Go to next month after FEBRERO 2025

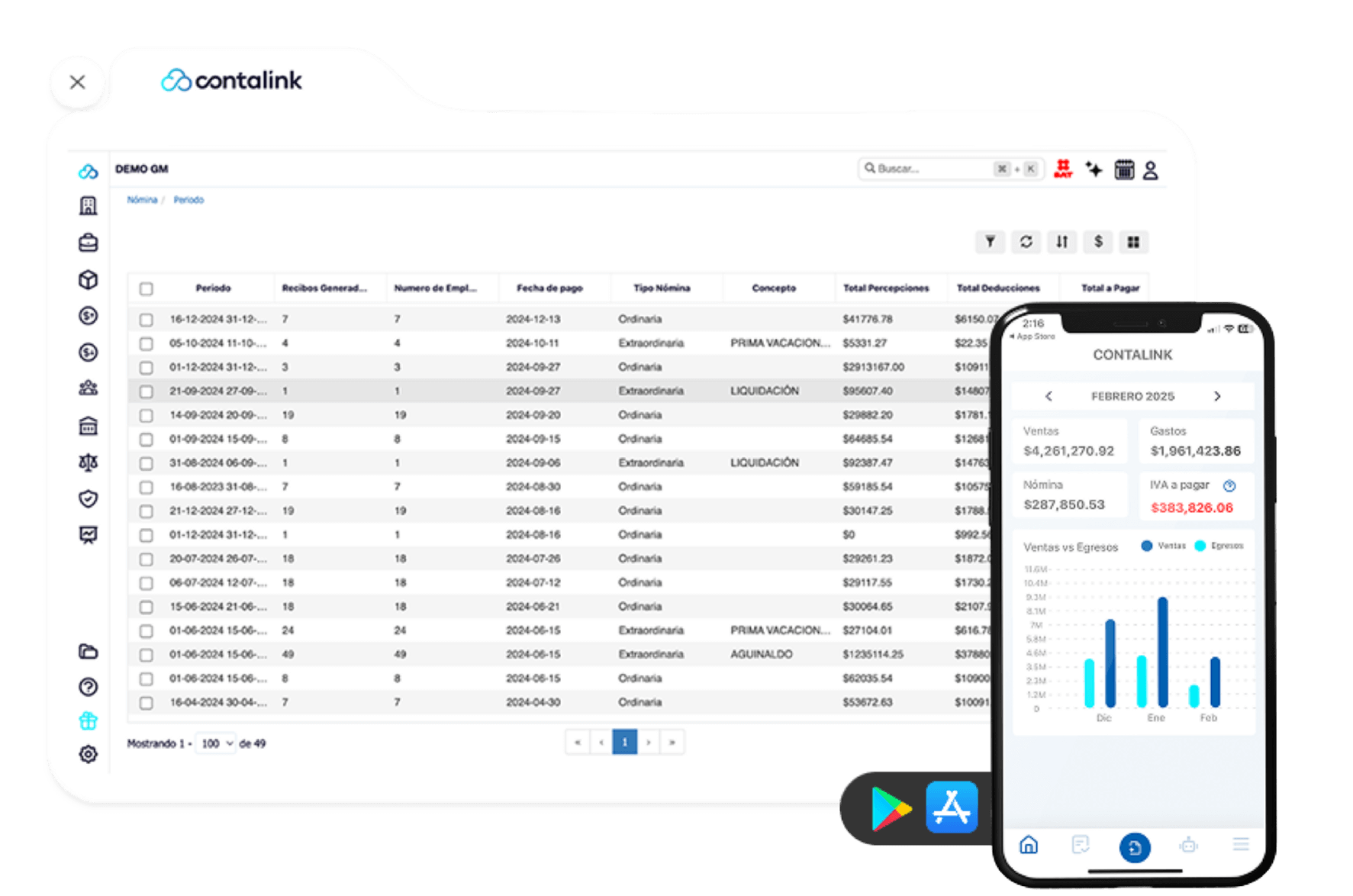pyautogui.click(x=1217, y=396)
